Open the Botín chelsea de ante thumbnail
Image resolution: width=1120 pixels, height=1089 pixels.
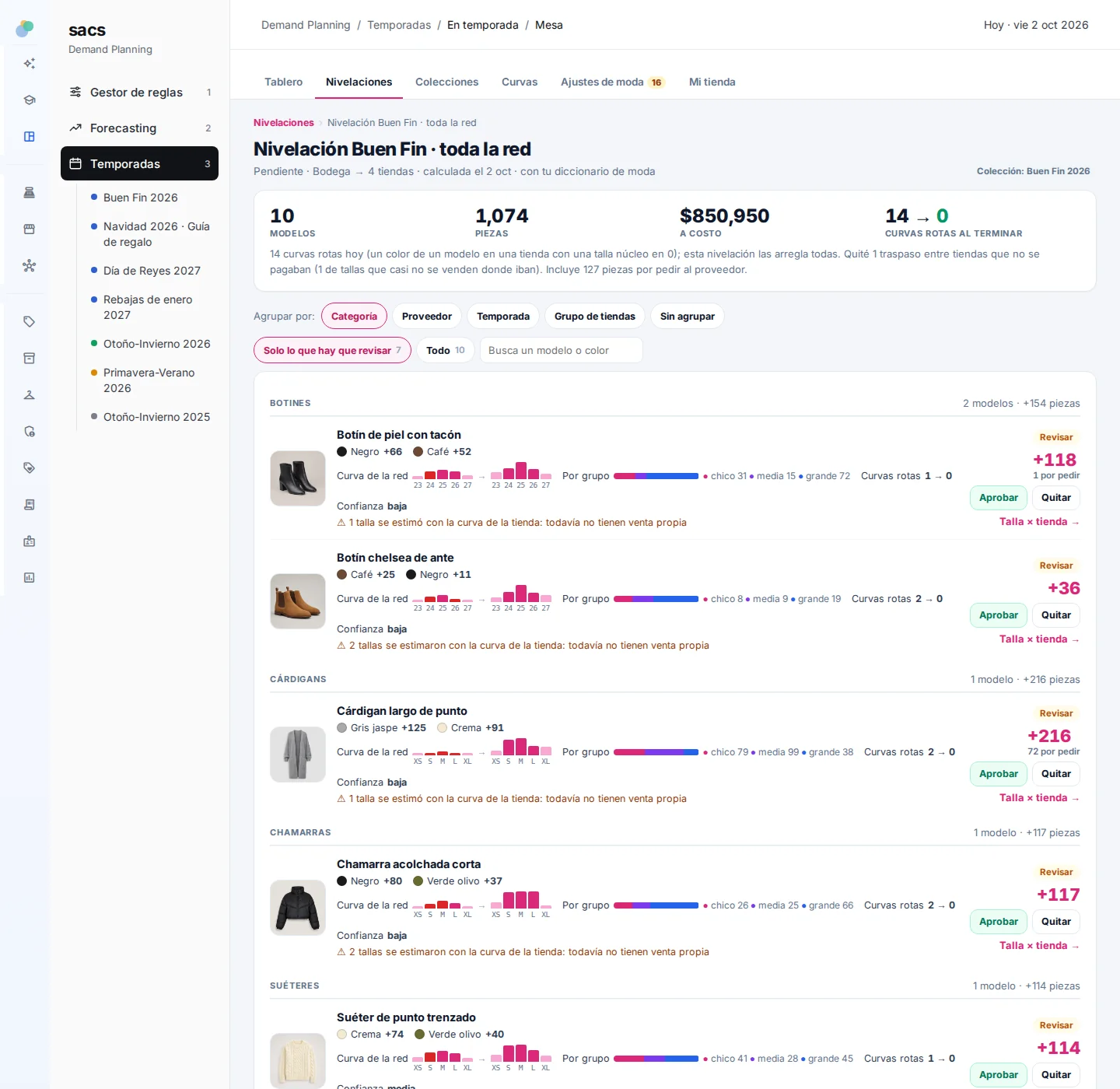298,601
